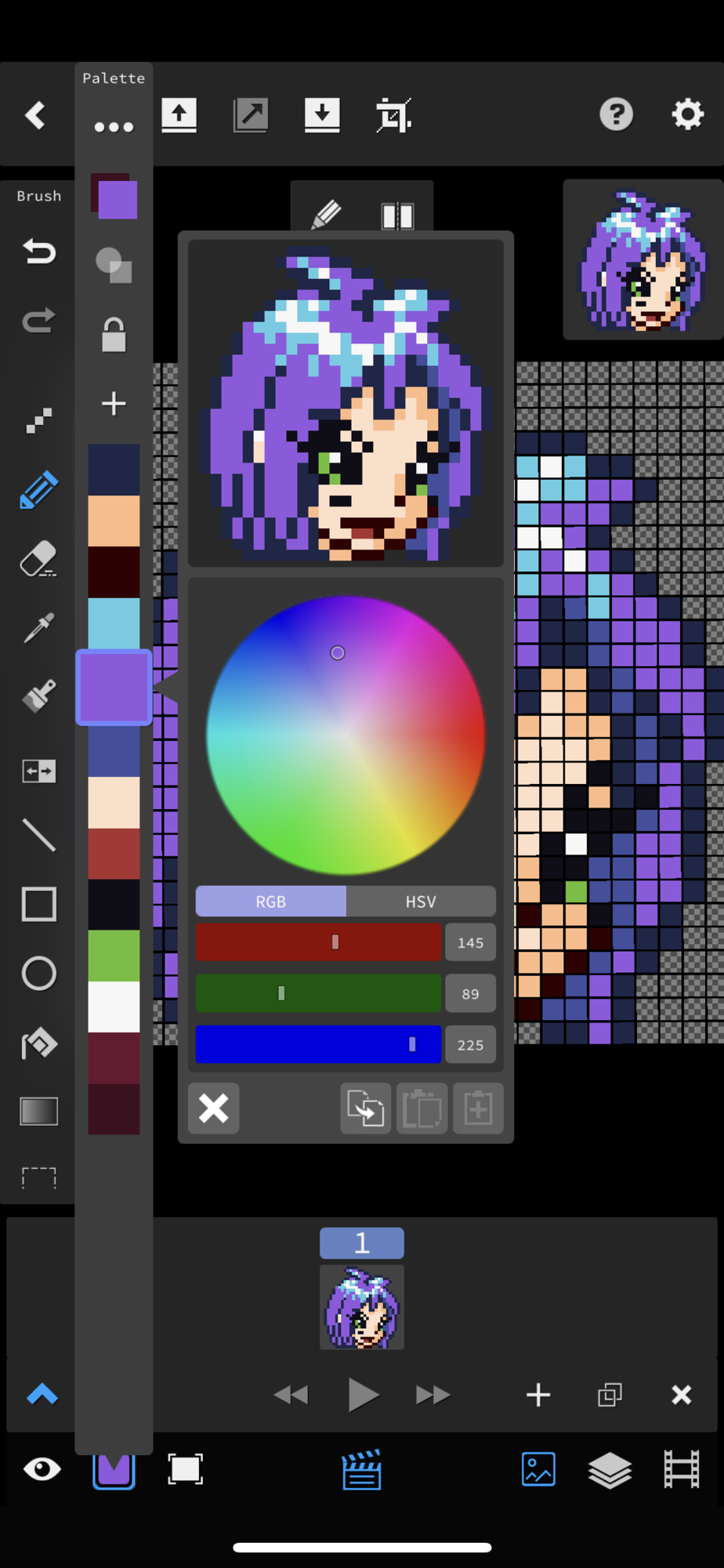Play the animation
Viewport: 724px width, 1568px height.
pyautogui.click(x=362, y=1395)
